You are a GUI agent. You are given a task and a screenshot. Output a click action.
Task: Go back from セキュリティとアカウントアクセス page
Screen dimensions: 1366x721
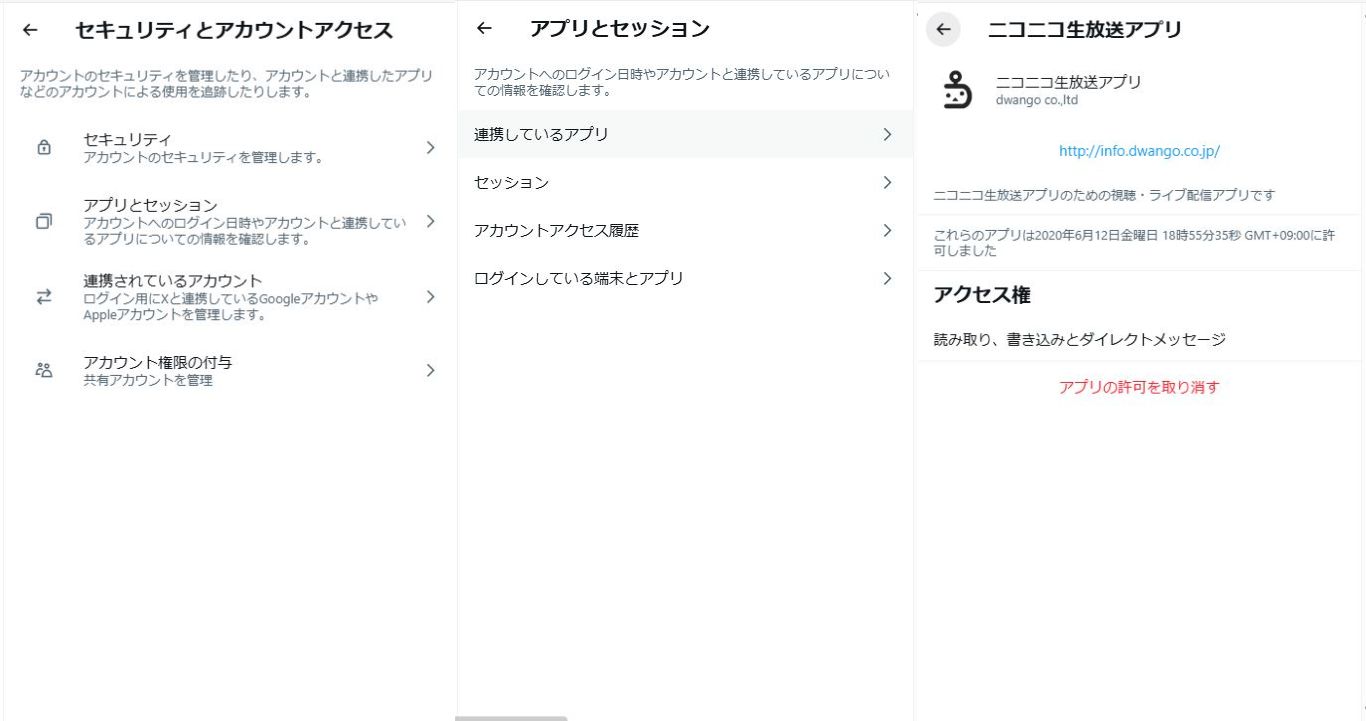point(30,30)
